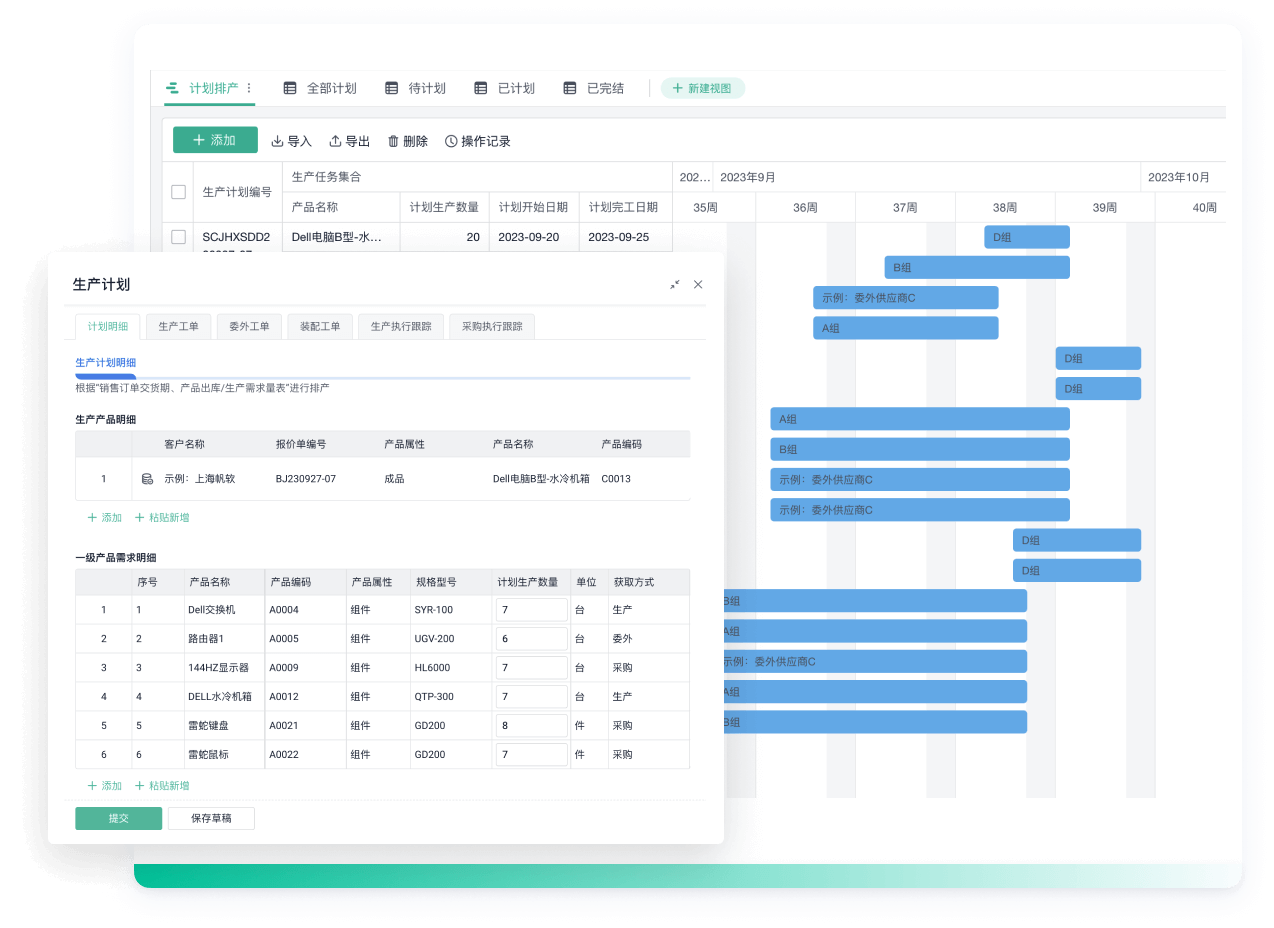Click the 导出 (export) icon in toolbar

(x=336, y=142)
